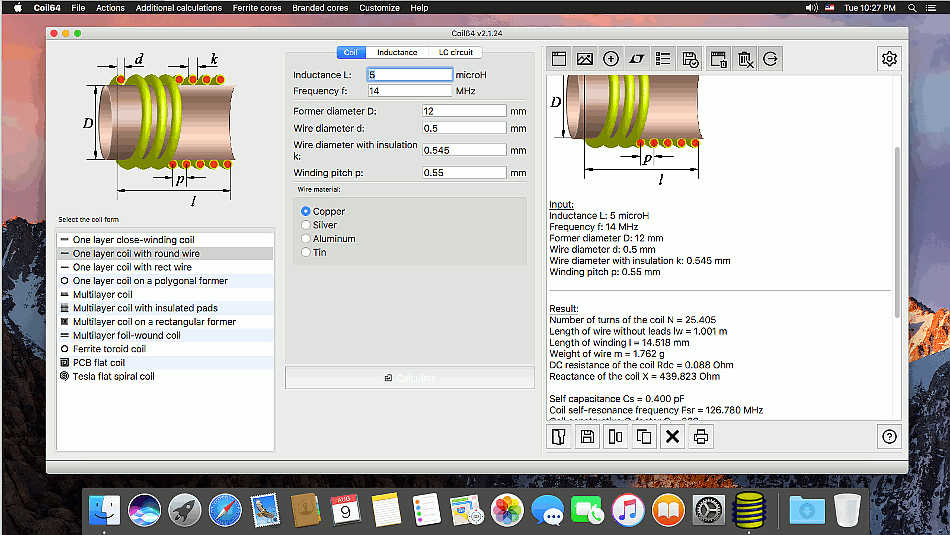
Task: Select One layer coil on a polygonal former
Action: click(165, 281)
